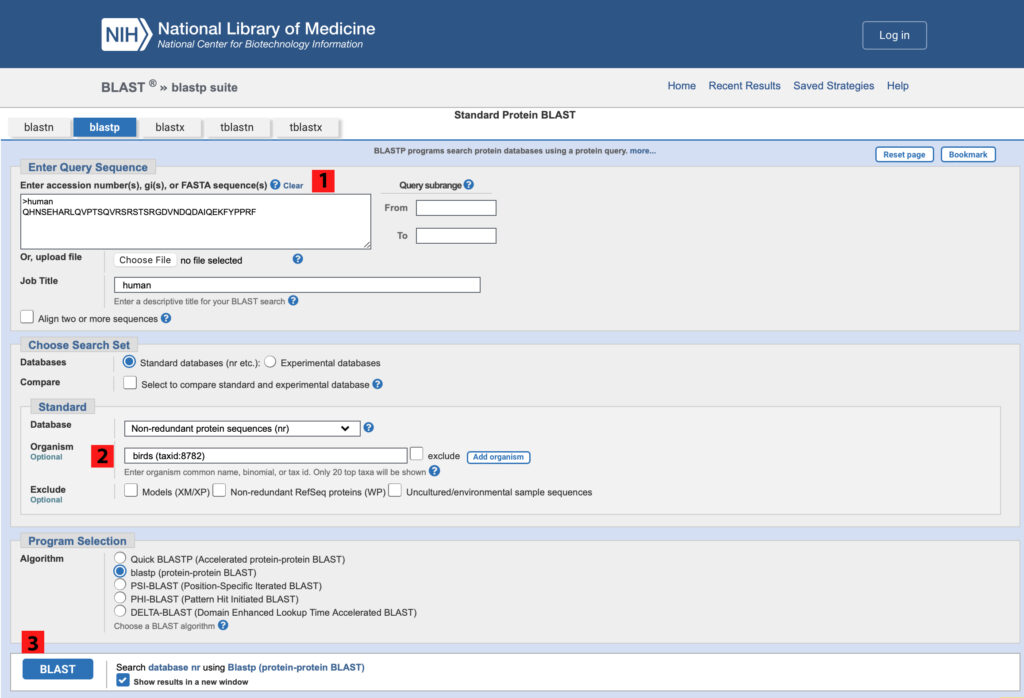Clear the query sequence via Clear link
The height and width of the screenshot is (698, 1024).
293,185
